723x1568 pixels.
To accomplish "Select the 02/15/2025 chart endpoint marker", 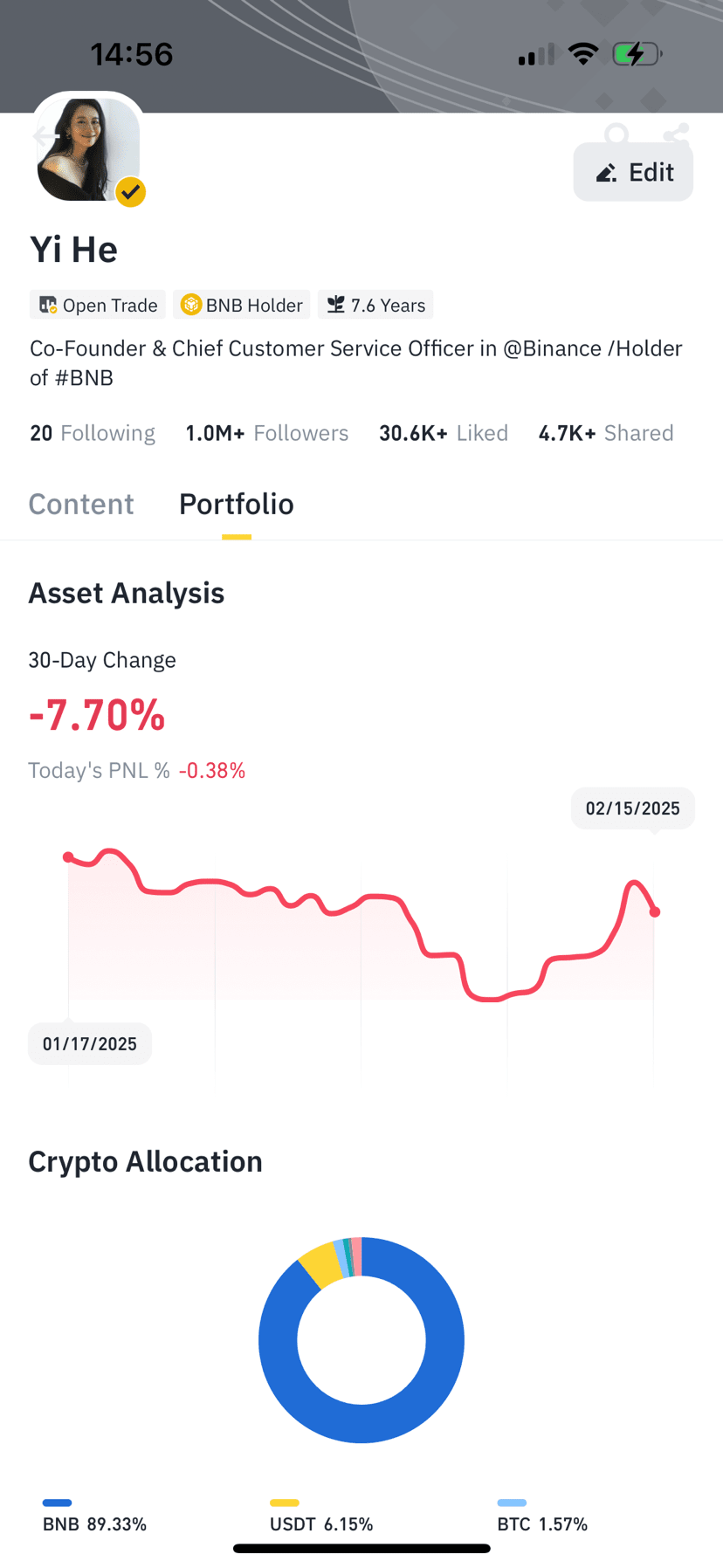I will pyautogui.click(x=655, y=911).
